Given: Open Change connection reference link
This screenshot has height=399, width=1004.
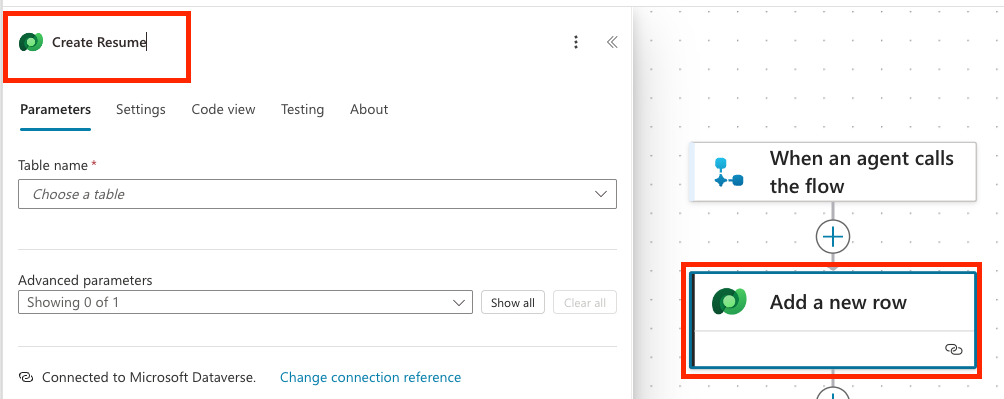Looking at the screenshot, I should click(x=370, y=377).
